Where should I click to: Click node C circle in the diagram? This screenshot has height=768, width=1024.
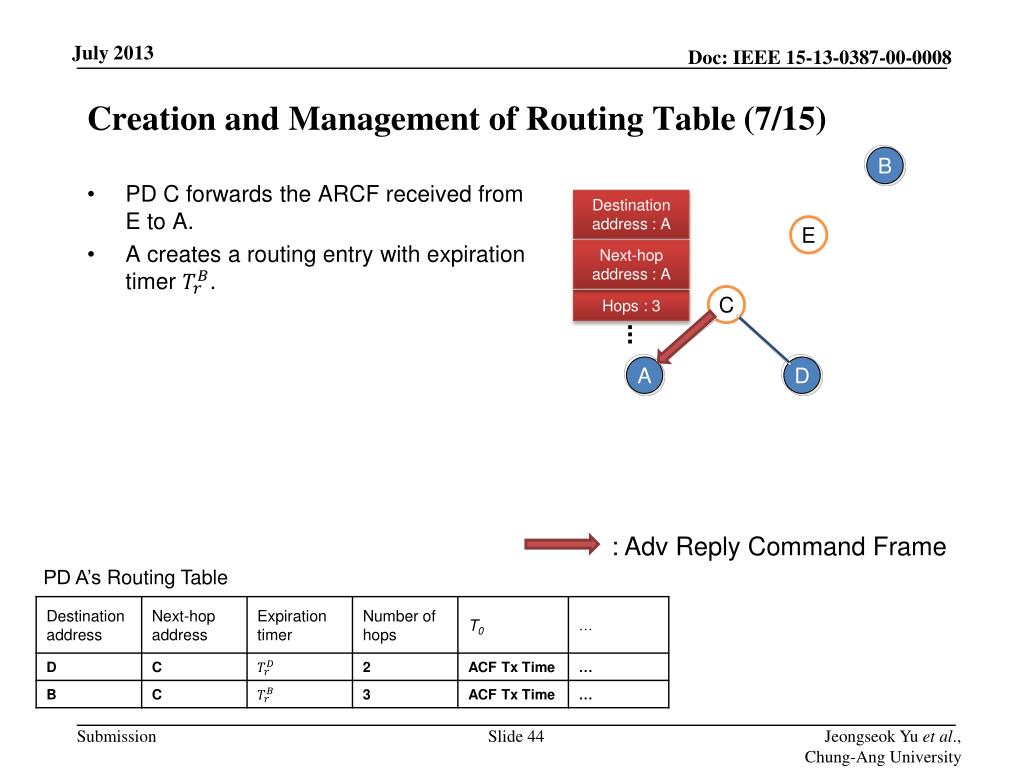click(x=726, y=304)
